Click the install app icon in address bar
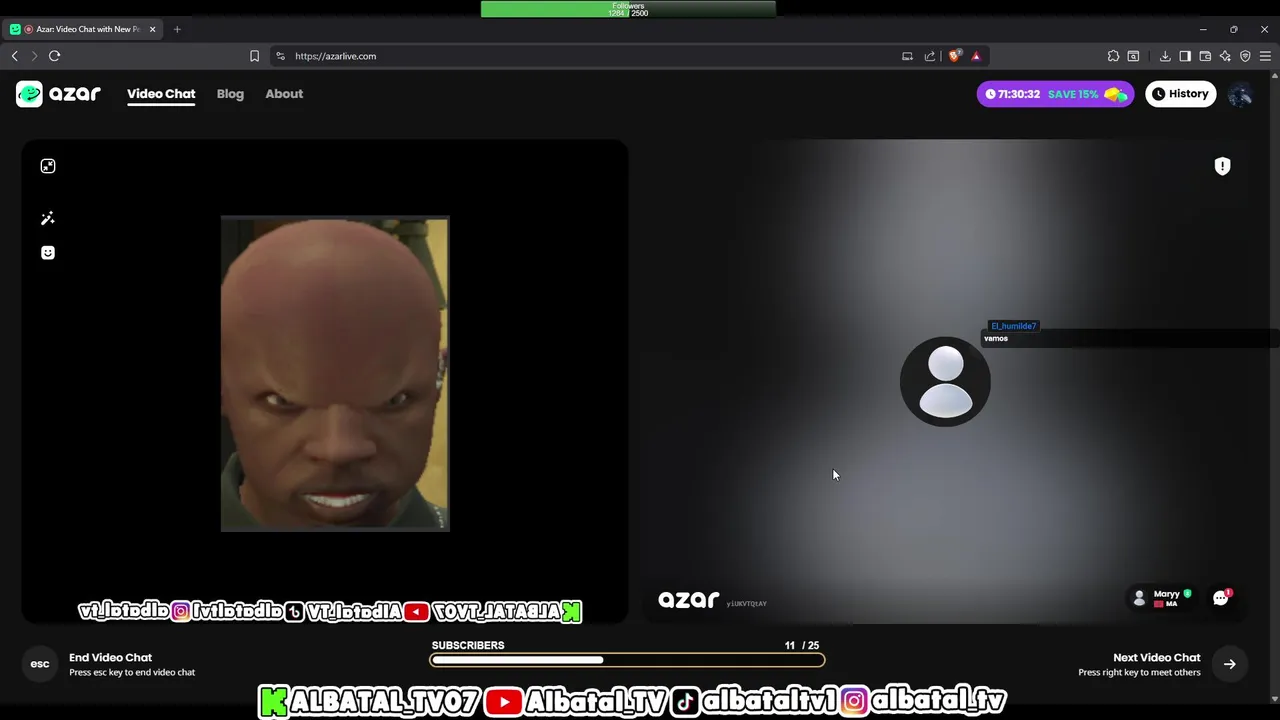 907,56
